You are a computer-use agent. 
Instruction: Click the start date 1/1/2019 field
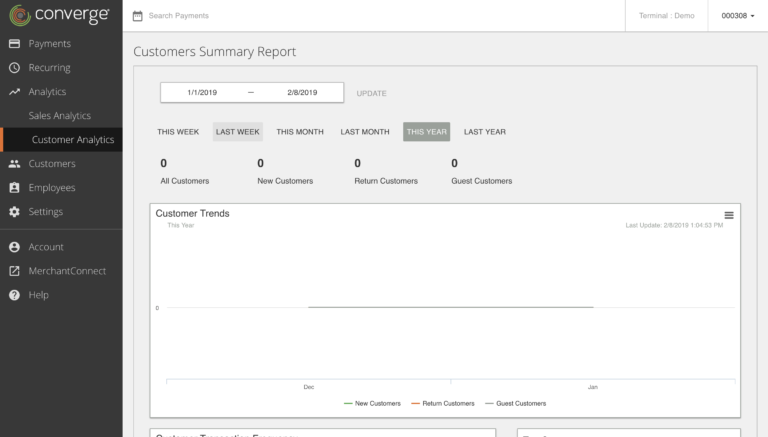[x=202, y=92]
